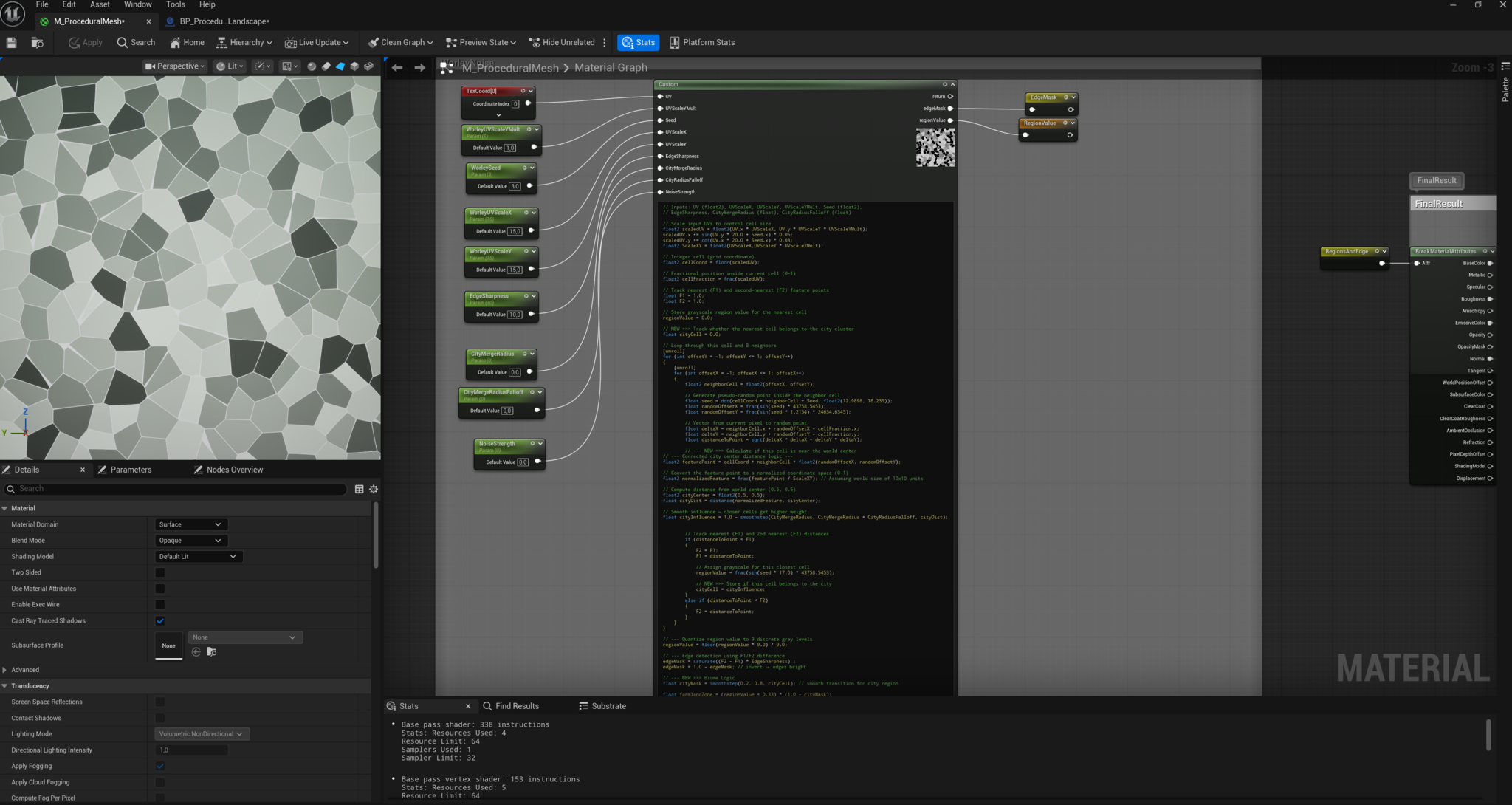Use selected asset for Subsurface Profile
Viewport: 1512px width, 805px height.
[x=196, y=652]
